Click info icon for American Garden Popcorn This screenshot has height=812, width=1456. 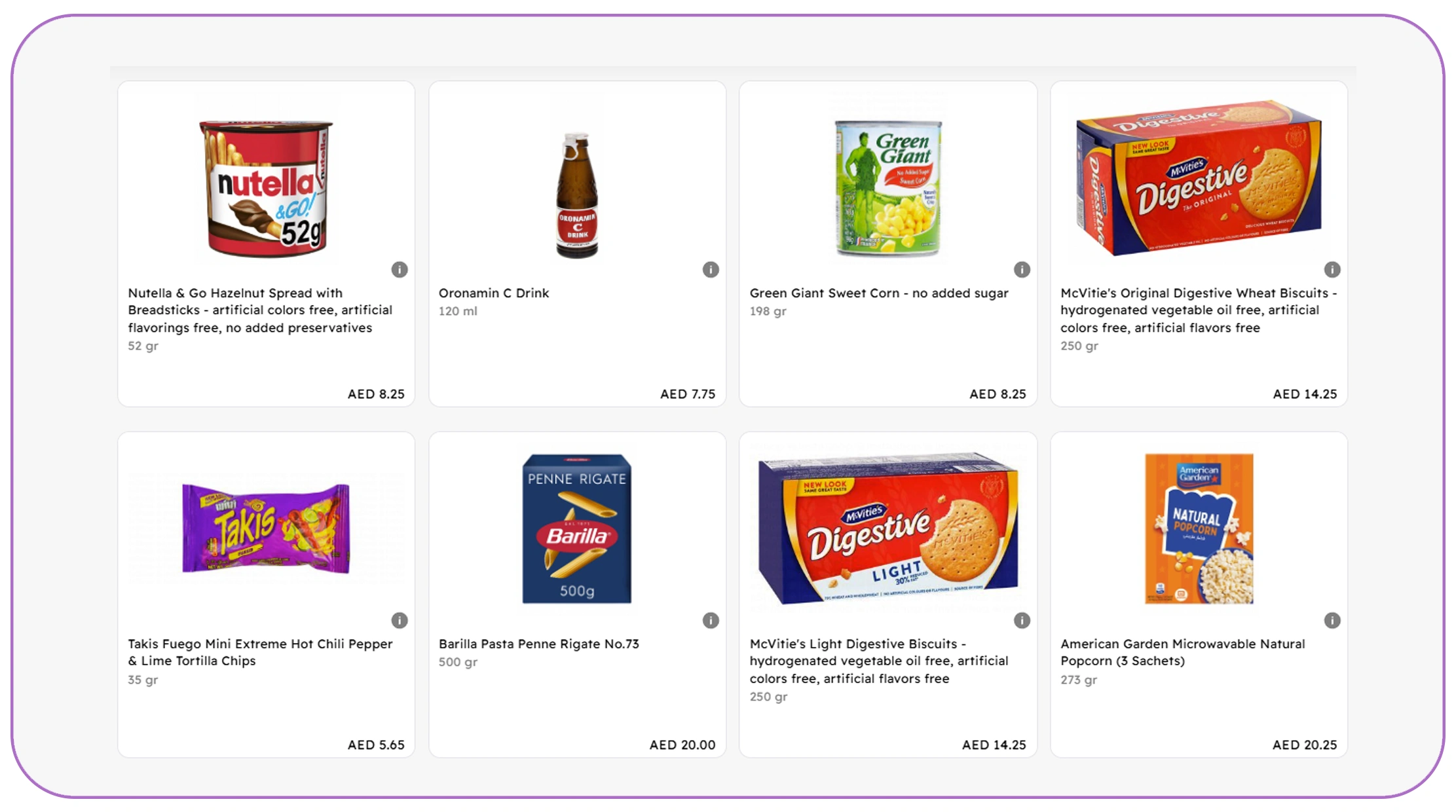click(x=1332, y=620)
